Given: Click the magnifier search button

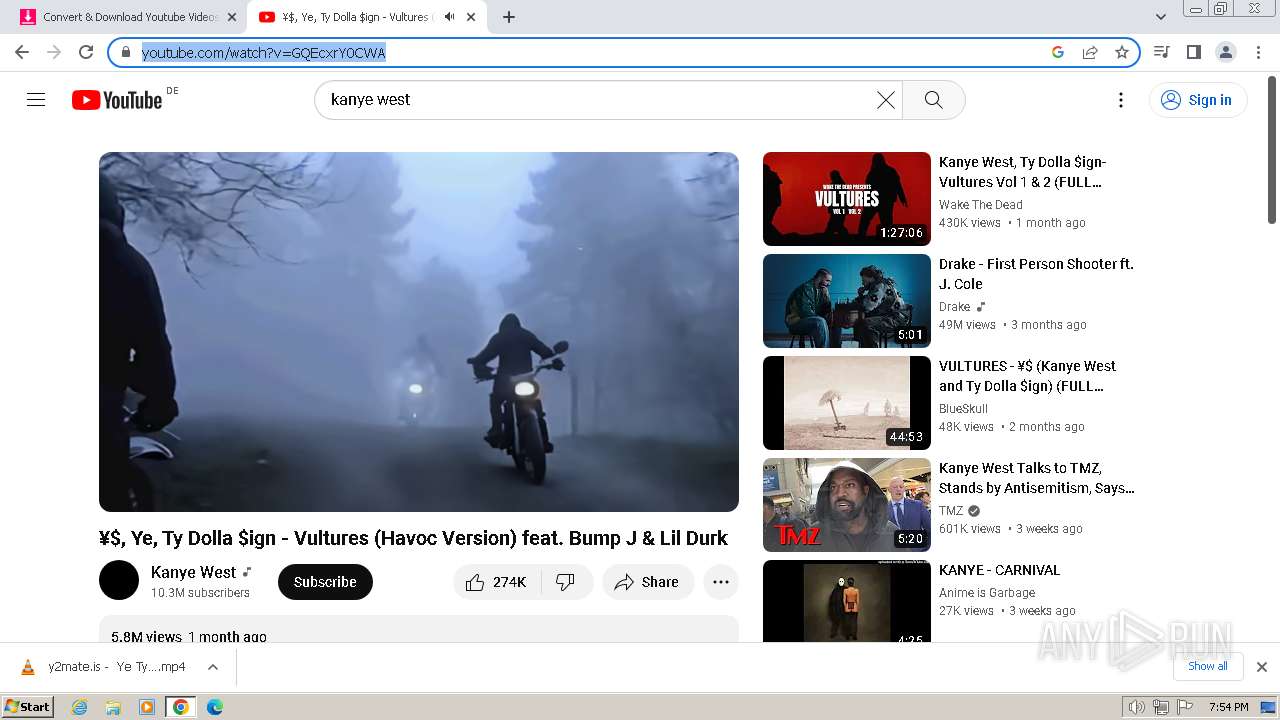Looking at the screenshot, I should [934, 100].
